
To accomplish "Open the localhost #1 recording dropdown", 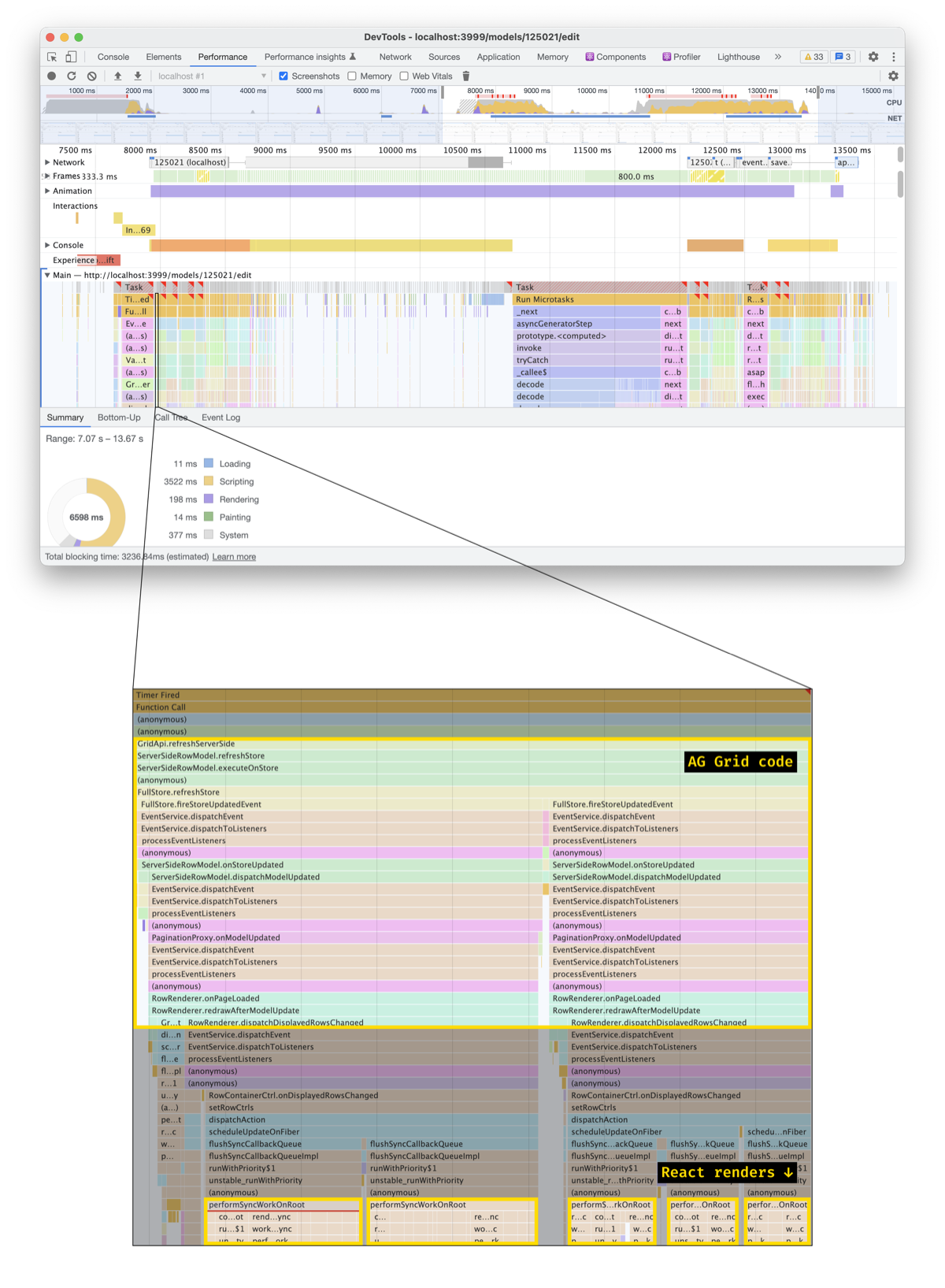I will [x=211, y=76].
